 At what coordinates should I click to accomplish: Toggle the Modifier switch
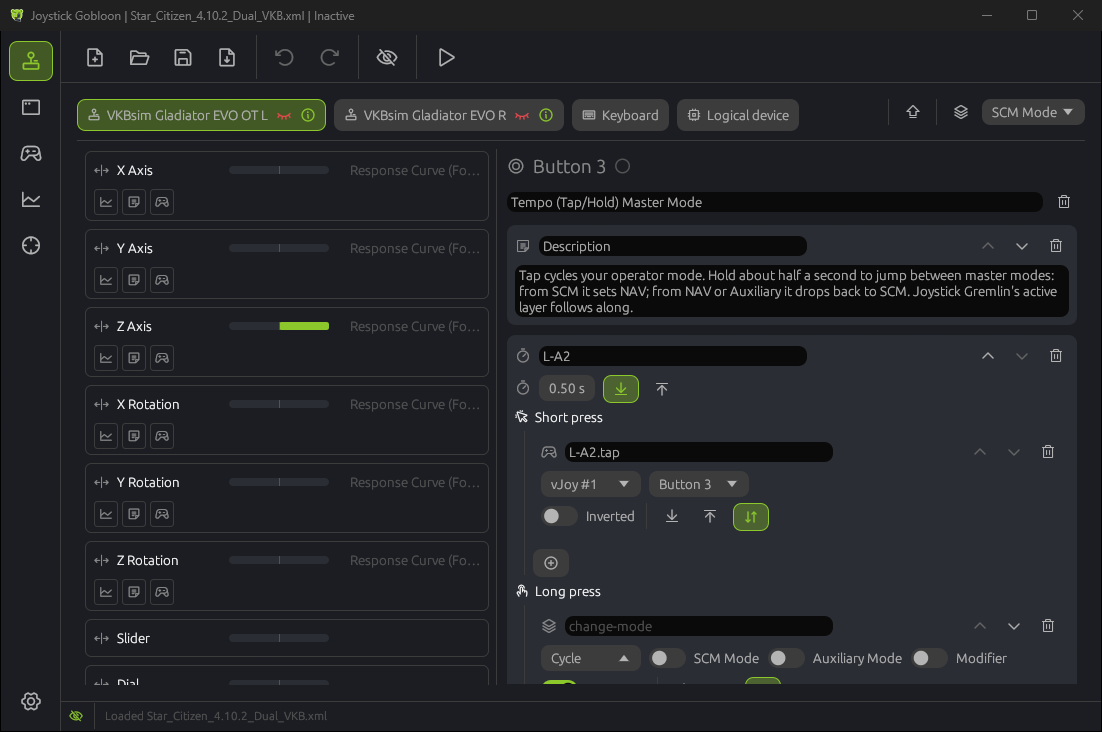929,658
